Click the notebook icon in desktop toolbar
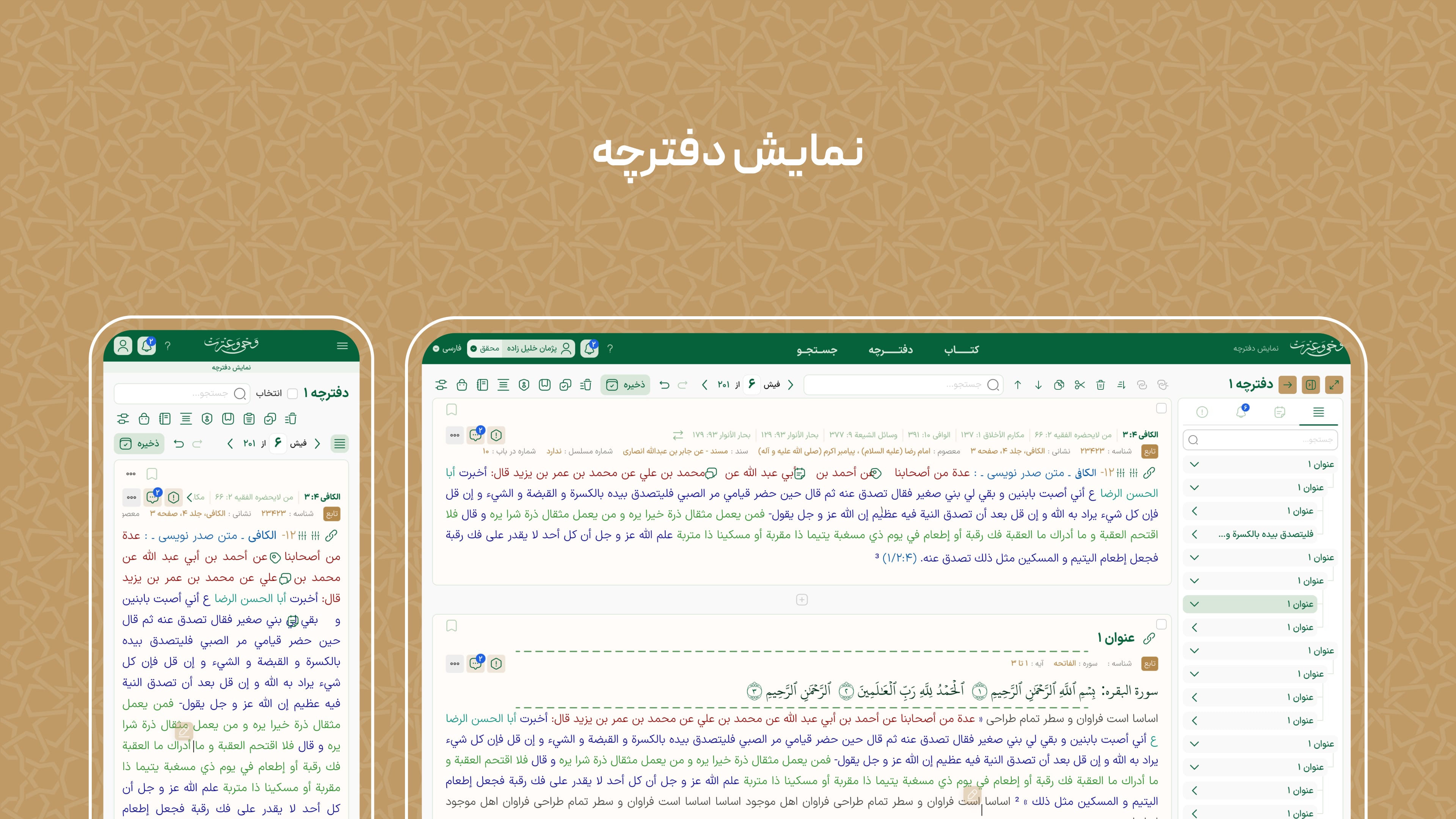 coord(482,385)
